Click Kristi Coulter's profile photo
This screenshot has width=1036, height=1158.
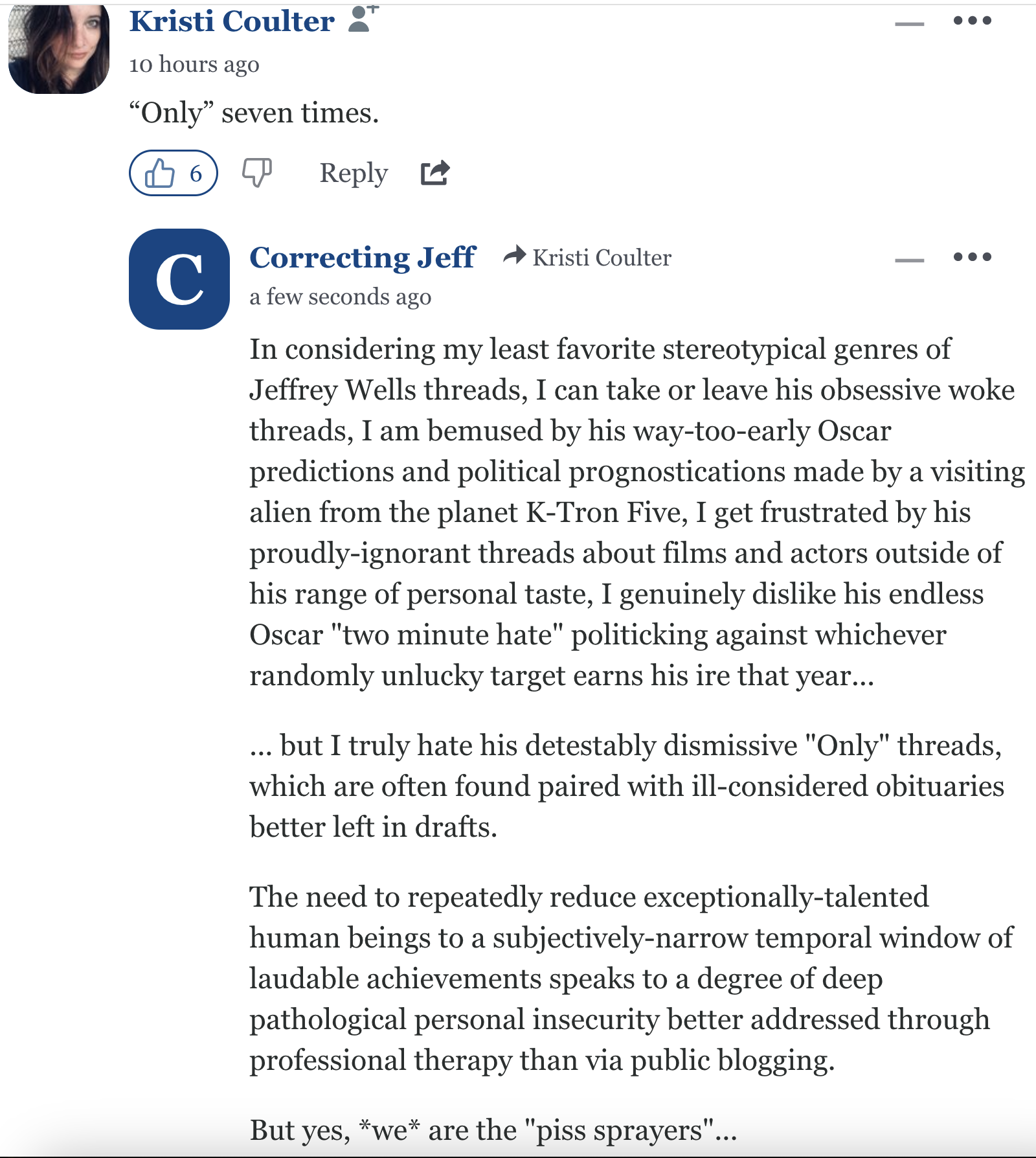(x=59, y=49)
